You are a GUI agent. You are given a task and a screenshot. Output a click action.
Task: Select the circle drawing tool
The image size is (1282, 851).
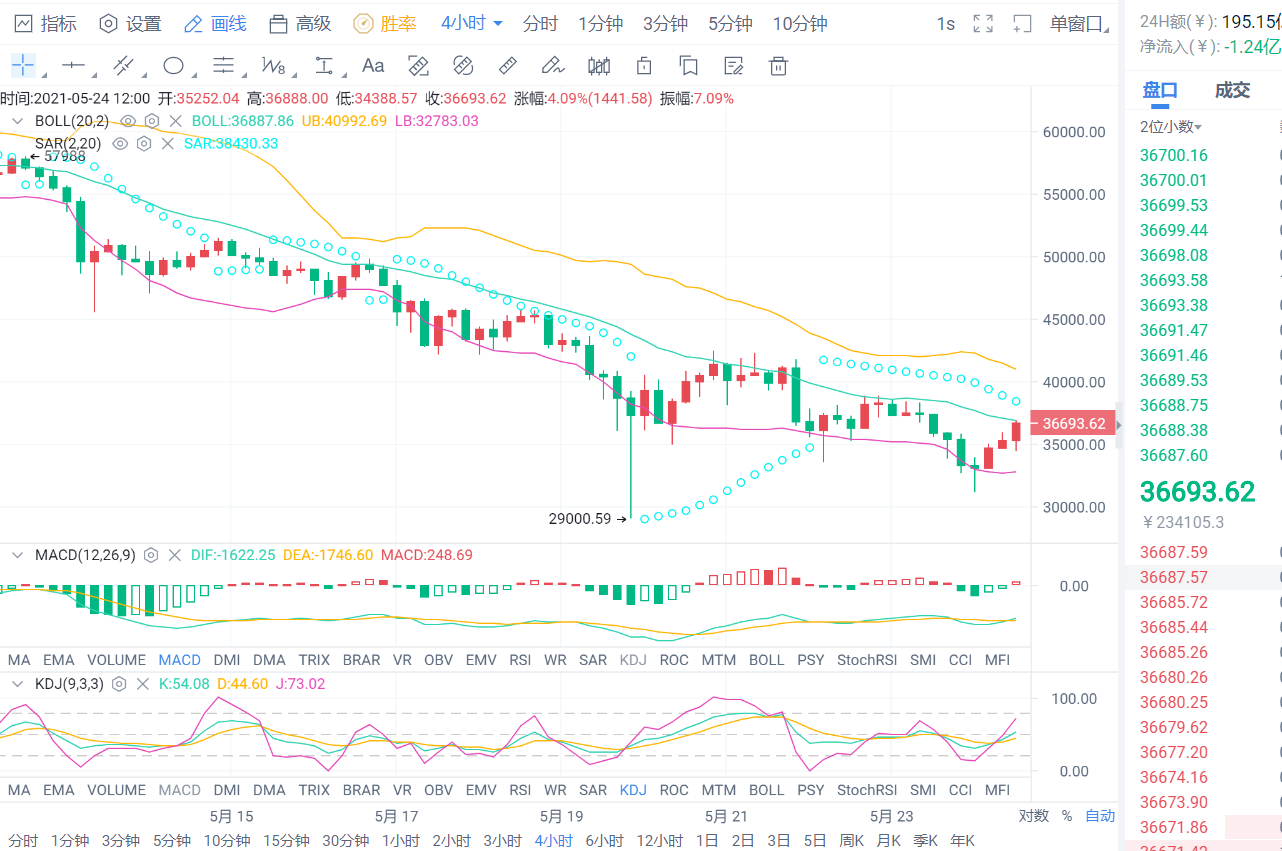(x=172, y=65)
